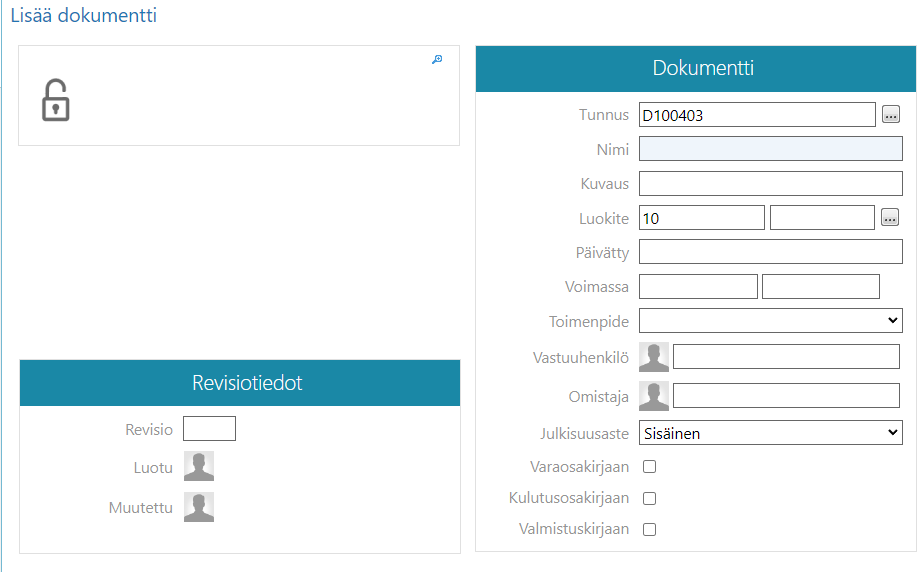Viewport: 924px width, 572px height.
Task: Enable the Varaosakirjaan checkbox
Action: tap(649, 467)
